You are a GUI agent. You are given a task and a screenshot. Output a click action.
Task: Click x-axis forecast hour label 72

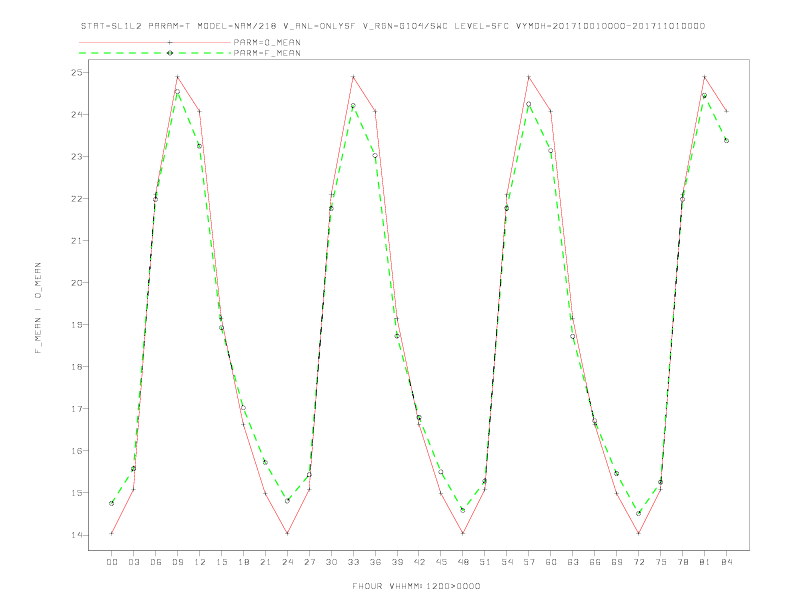point(639,562)
